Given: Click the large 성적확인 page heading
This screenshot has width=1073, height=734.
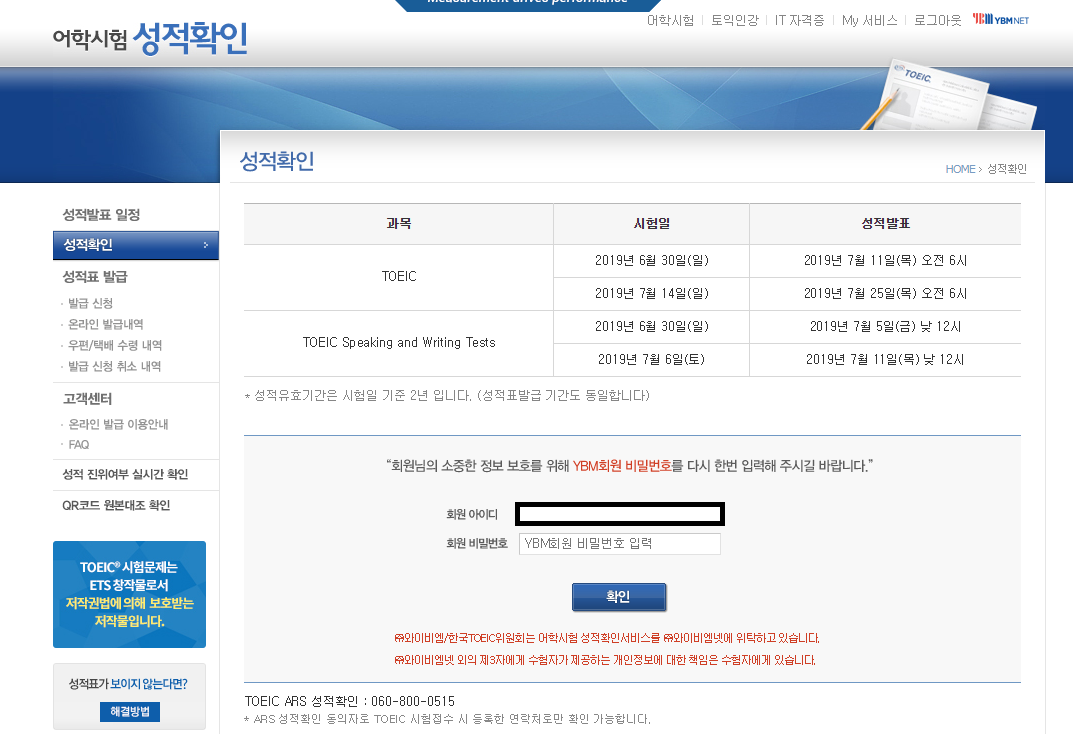Looking at the screenshot, I should 277,161.
